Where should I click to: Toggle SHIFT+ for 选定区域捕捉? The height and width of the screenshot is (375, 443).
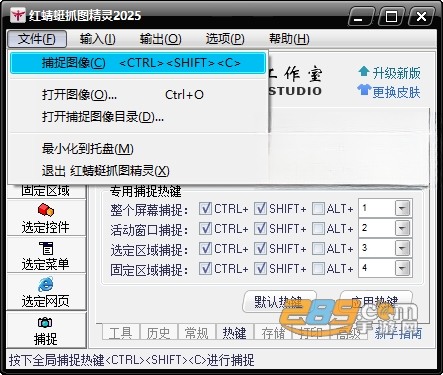pos(260,249)
